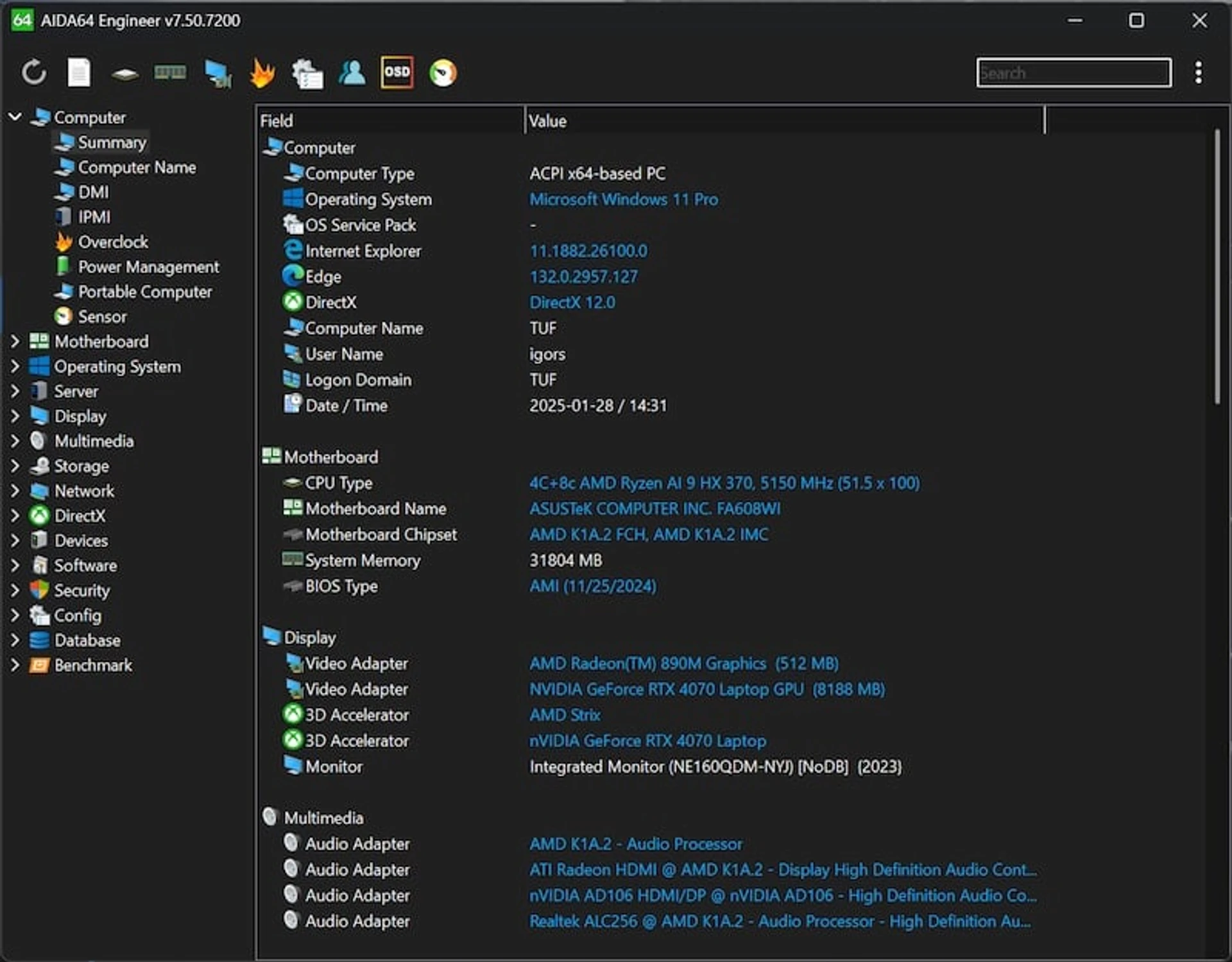
Task: Open the AMI (11/25/2024) BIOS link
Action: pyautogui.click(x=592, y=586)
